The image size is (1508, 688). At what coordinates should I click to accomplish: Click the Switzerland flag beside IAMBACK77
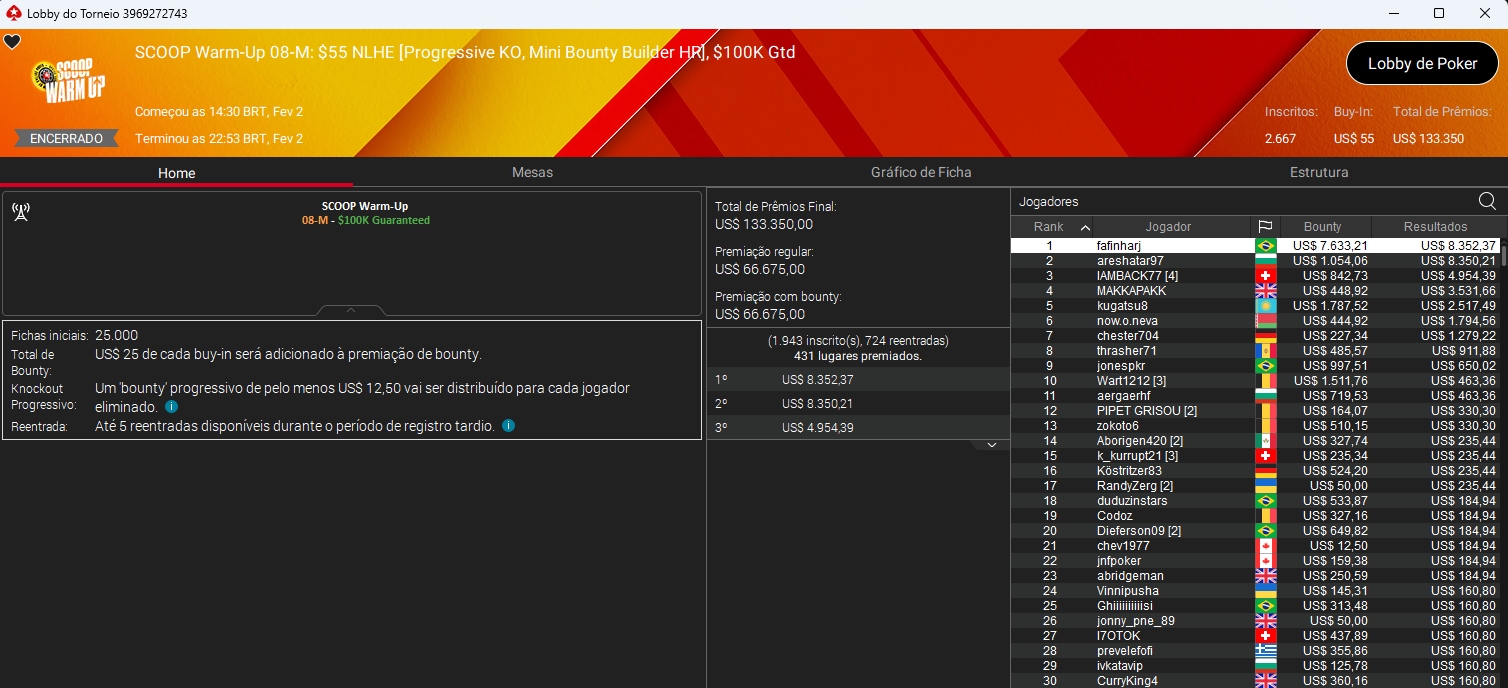click(1265, 276)
